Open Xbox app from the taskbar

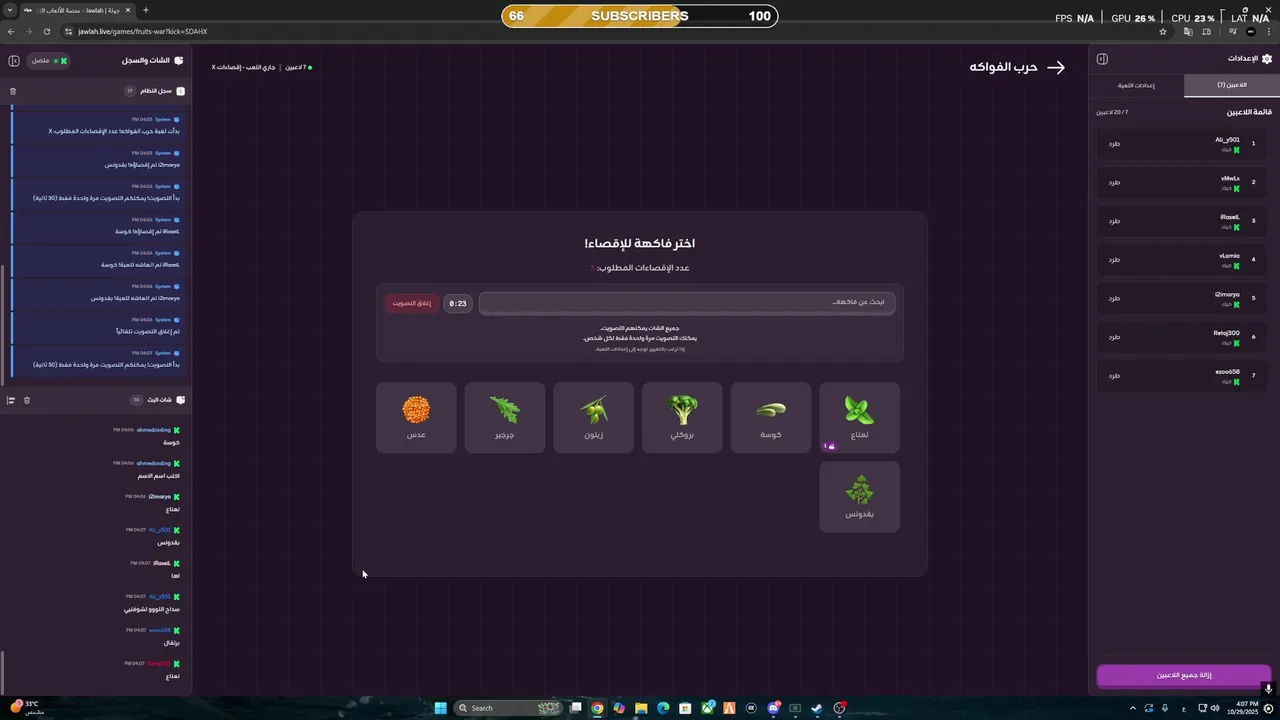(x=707, y=708)
